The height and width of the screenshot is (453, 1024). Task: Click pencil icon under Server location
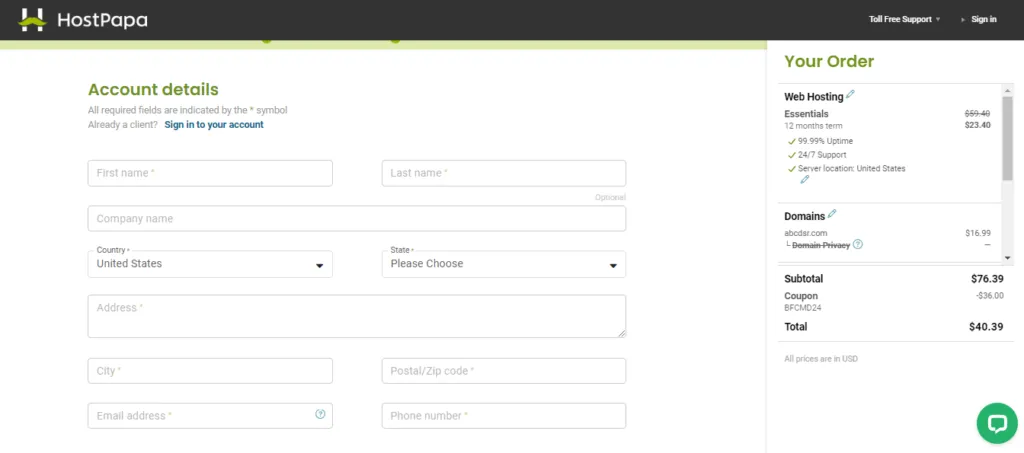805,180
